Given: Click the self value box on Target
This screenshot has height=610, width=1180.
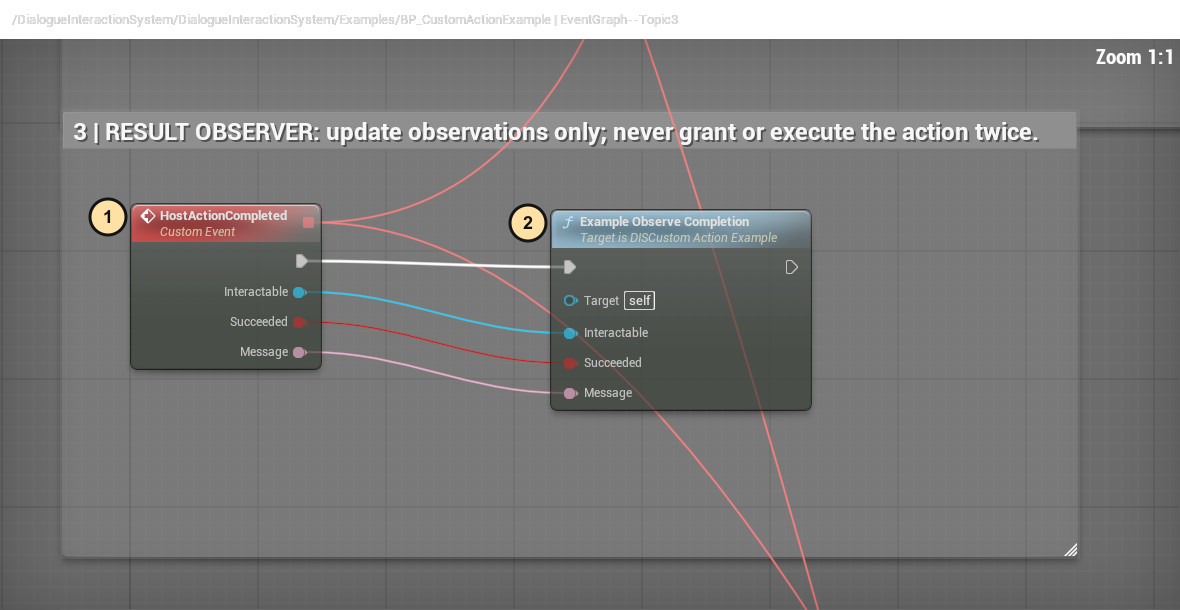Looking at the screenshot, I should tap(639, 301).
